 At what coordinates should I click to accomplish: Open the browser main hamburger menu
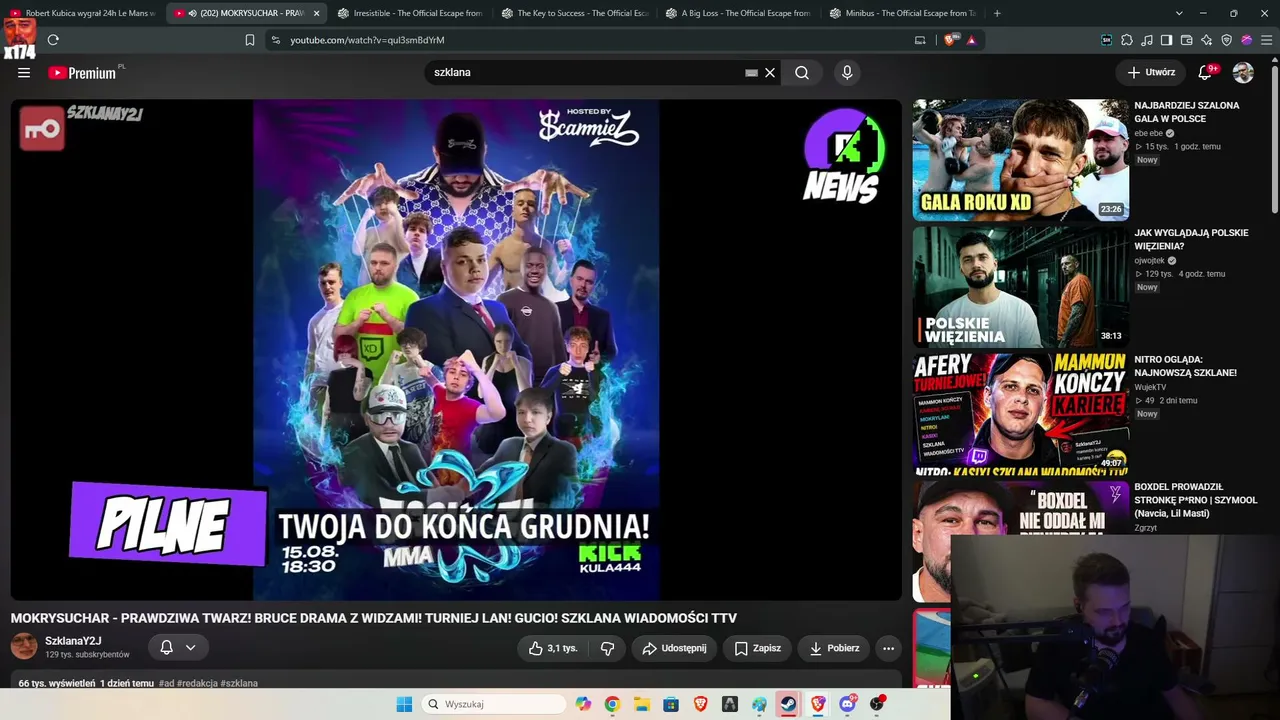coord(1267,40)
